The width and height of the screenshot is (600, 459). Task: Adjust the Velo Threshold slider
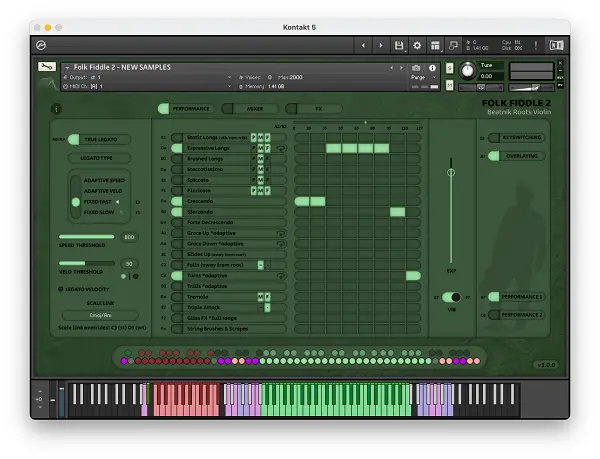[86, 263]
